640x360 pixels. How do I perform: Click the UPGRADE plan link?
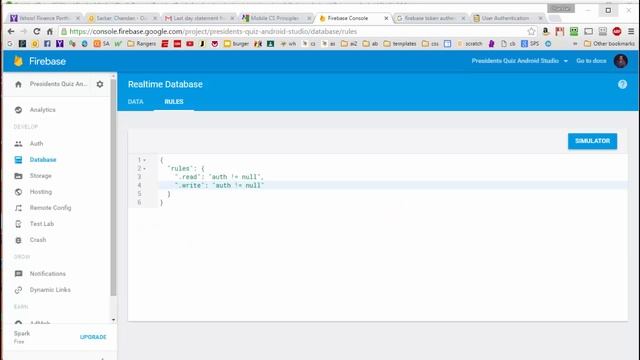click(x=93, y=337)
